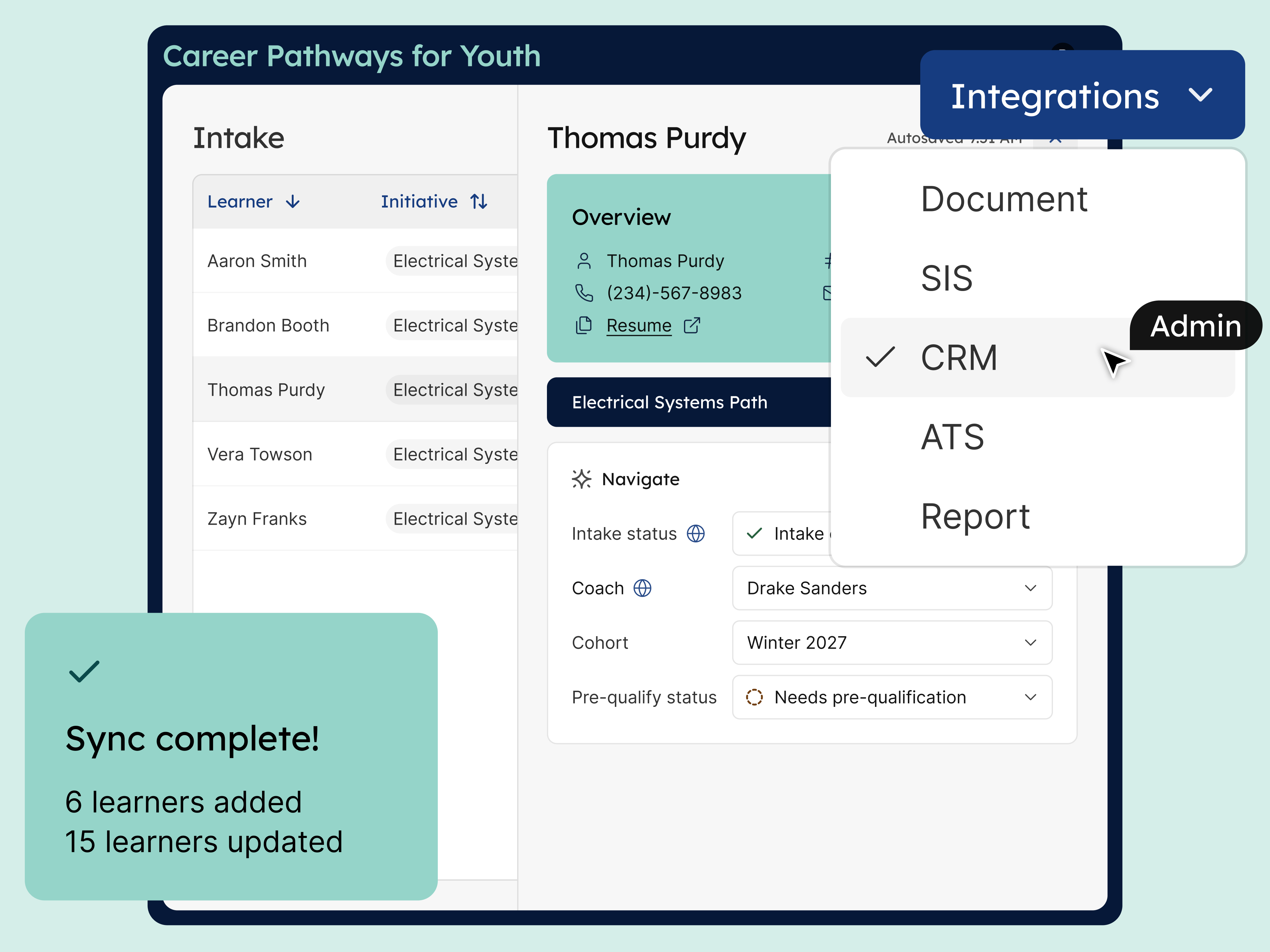The width and height of the screenshot is (1270, 952).
Task: Open resume via the external link icon
Action: pyautogui.click(x=692, y=325)
